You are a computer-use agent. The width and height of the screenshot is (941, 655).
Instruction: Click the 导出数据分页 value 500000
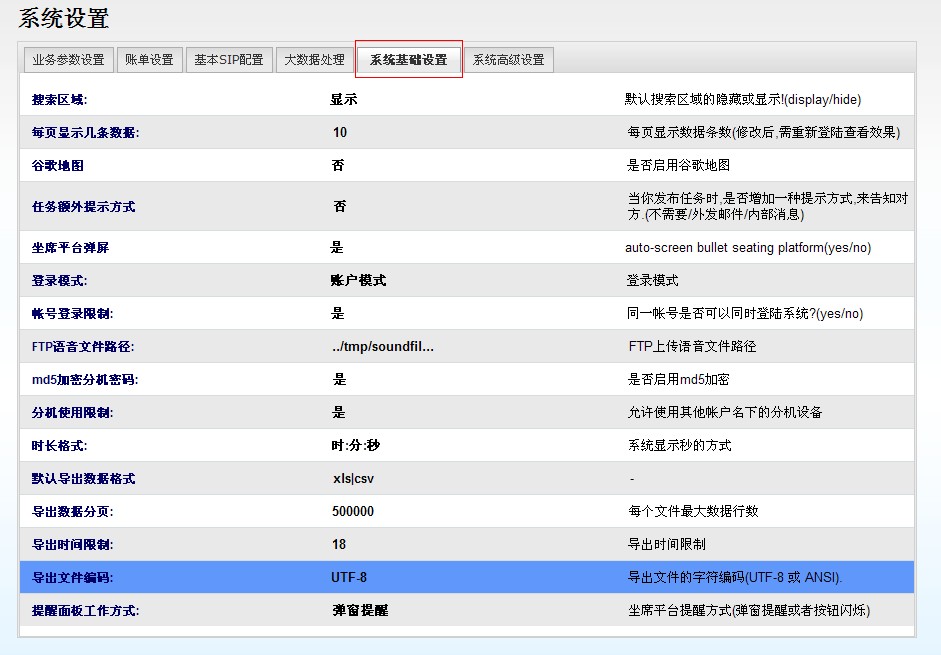point(353,512)
